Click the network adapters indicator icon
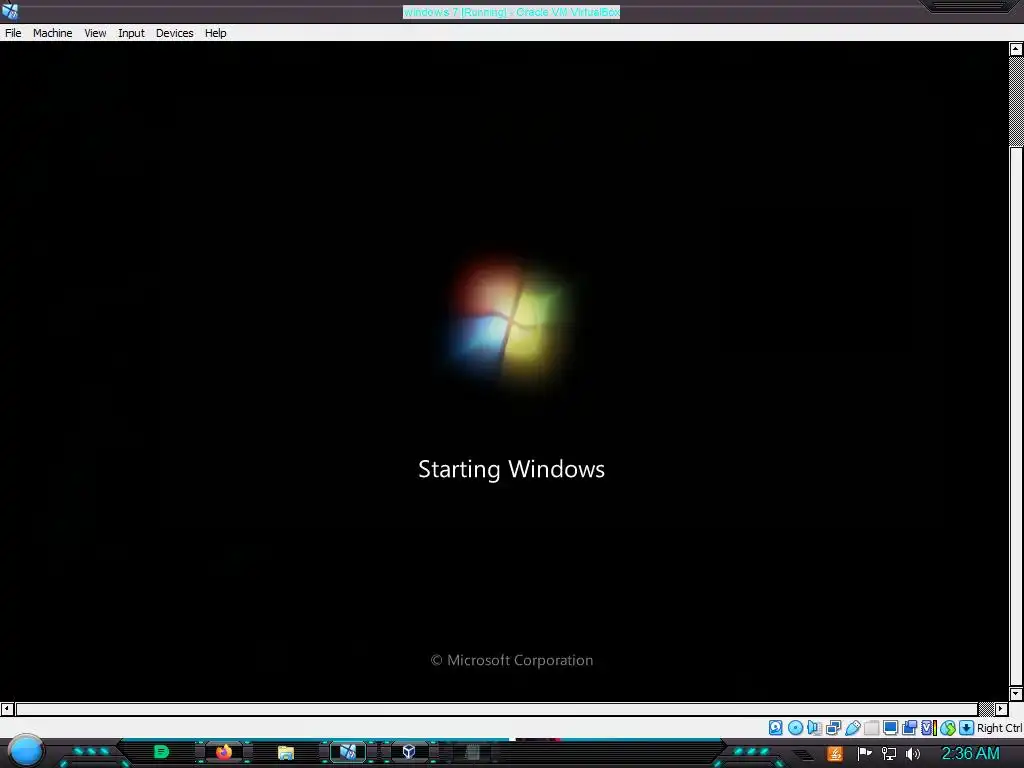1024x768 pixels. click(833, 728)
